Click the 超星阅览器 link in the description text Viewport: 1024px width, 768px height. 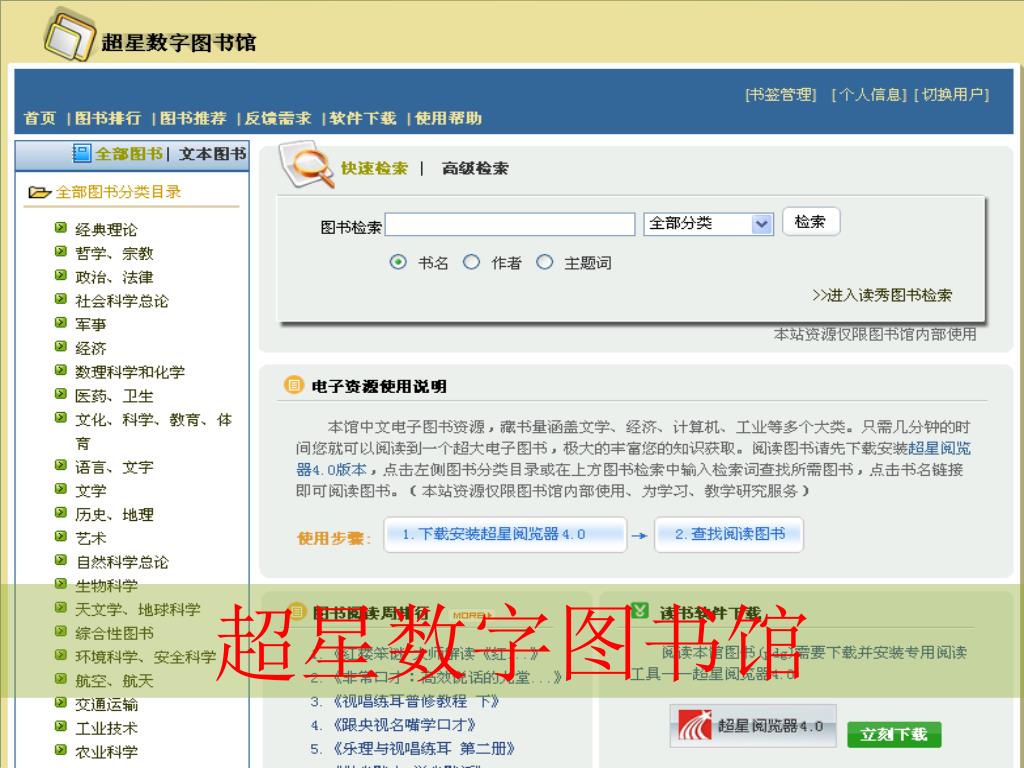click(939, 448)
